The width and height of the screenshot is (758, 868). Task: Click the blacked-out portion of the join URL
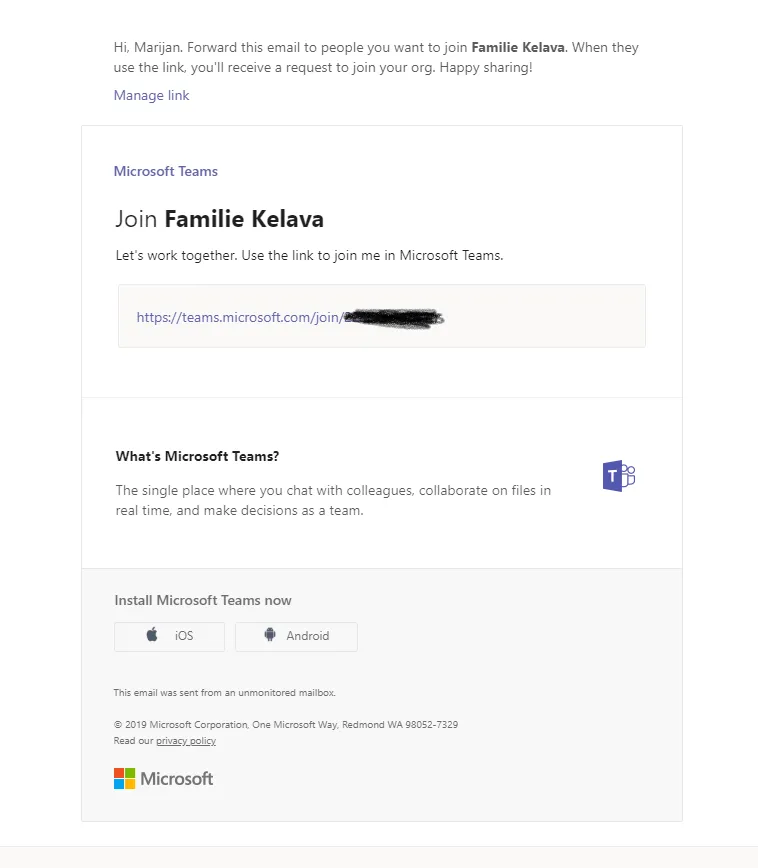[394, 318]
